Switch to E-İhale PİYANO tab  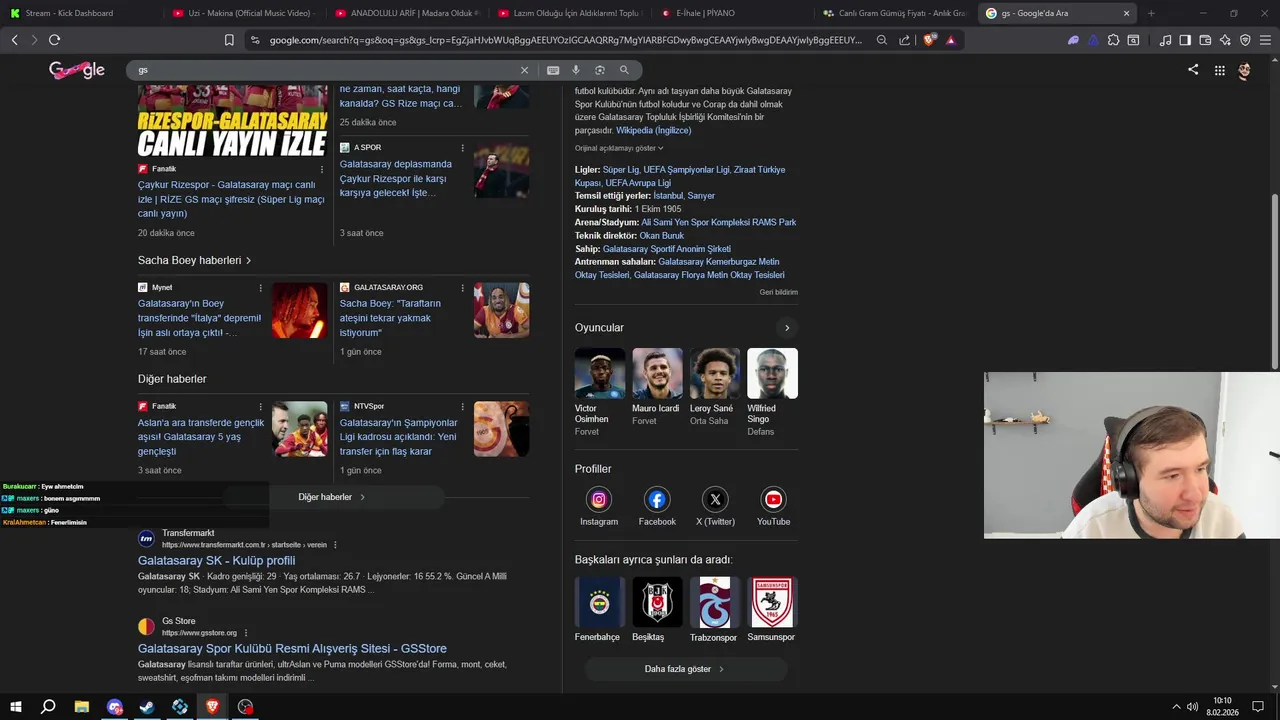click(731, 13)
